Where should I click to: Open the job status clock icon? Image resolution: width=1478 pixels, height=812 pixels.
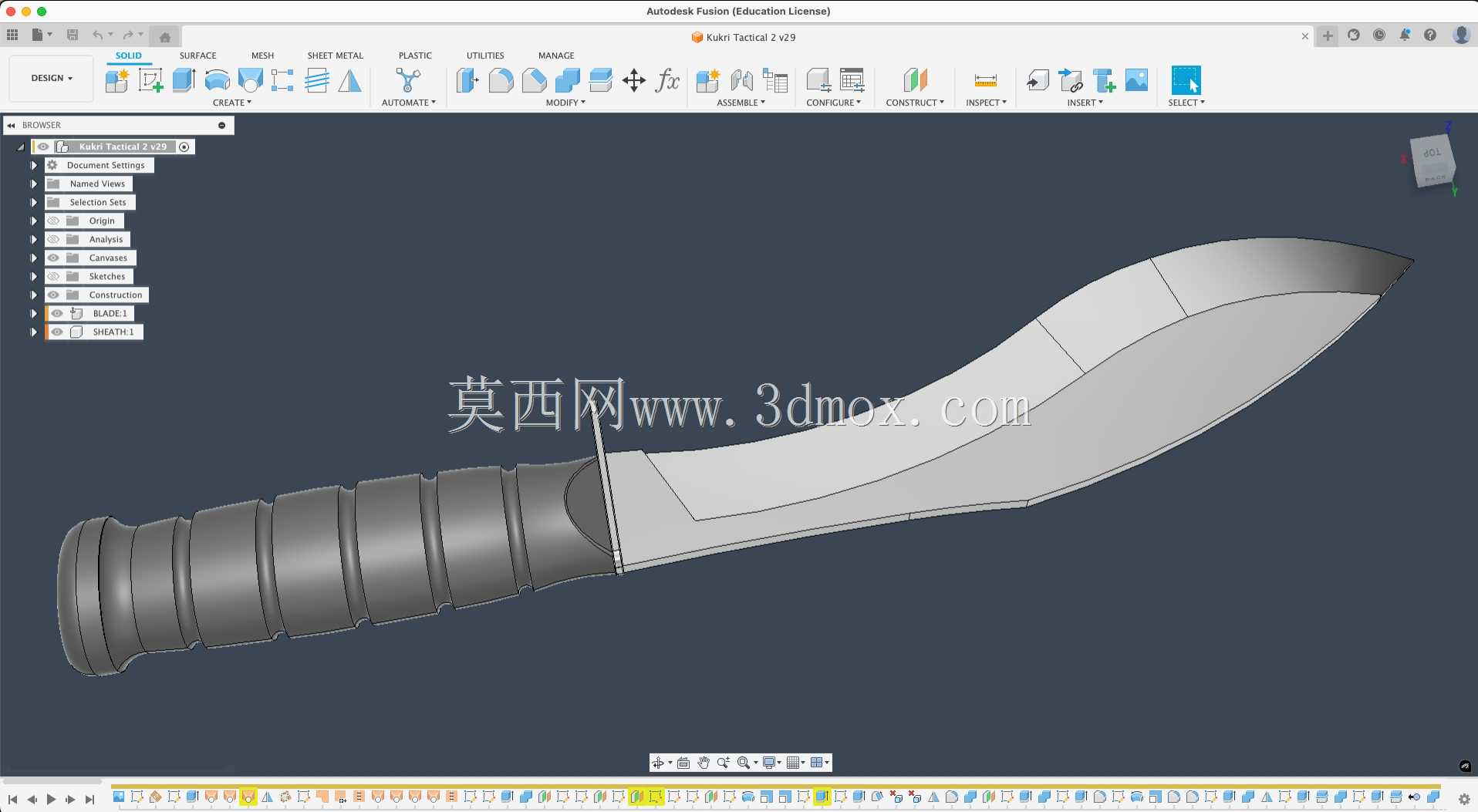pos(1379,35)
